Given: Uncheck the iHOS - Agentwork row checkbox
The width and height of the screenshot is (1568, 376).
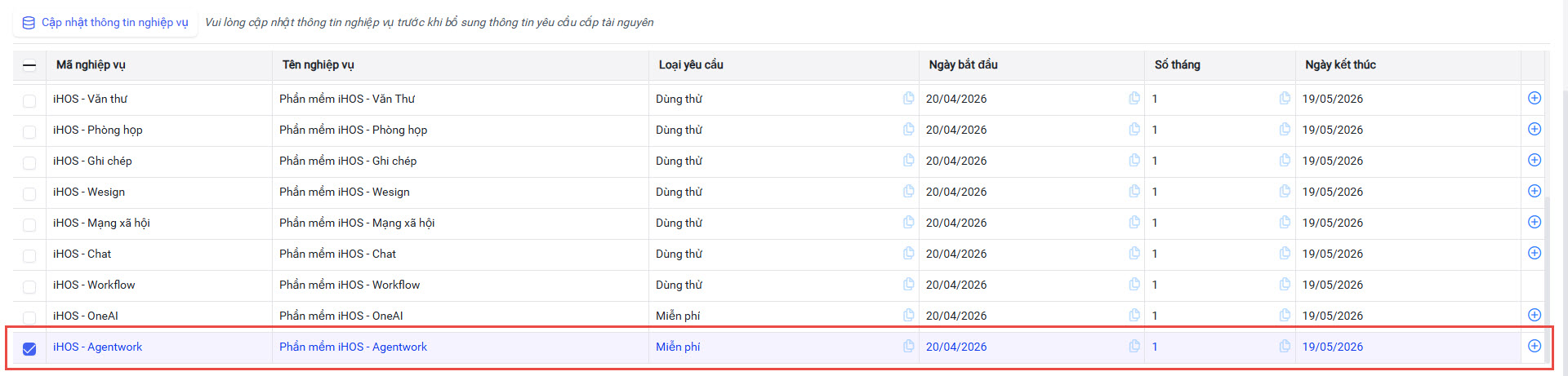Looking at the screenshot, I should (x=29, y=348).
